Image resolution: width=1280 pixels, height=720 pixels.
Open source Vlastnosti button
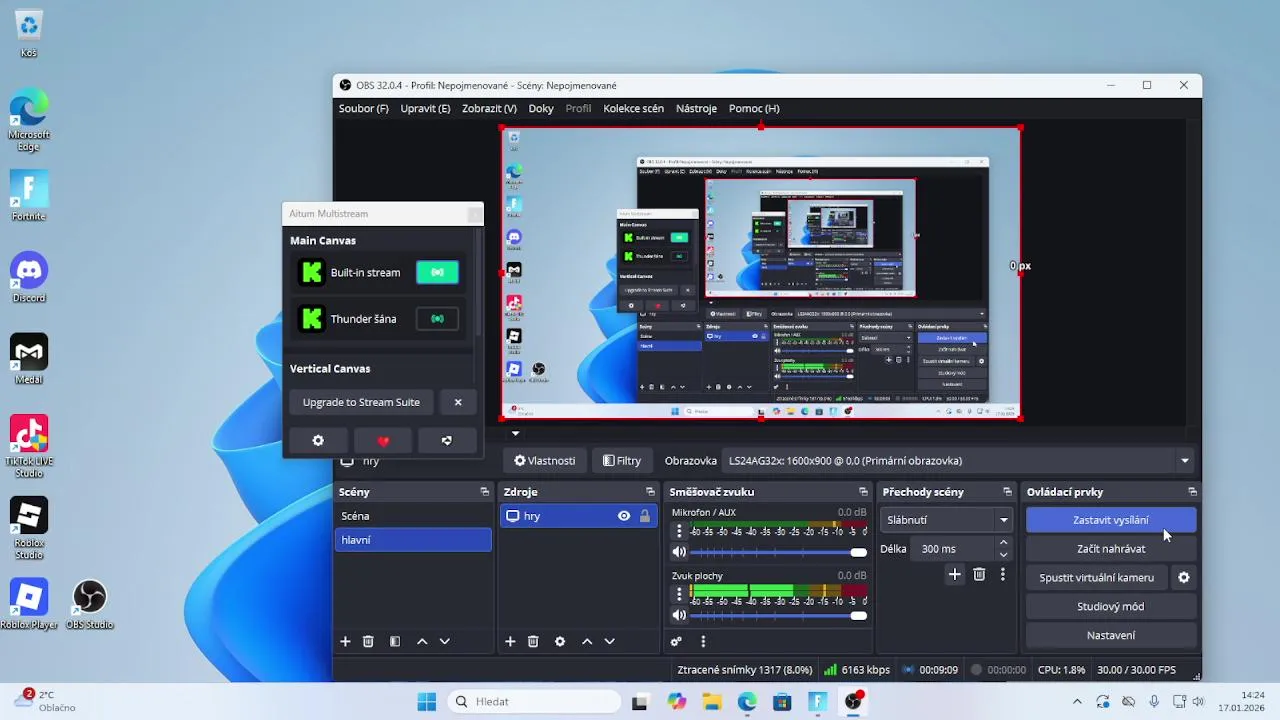545,461
